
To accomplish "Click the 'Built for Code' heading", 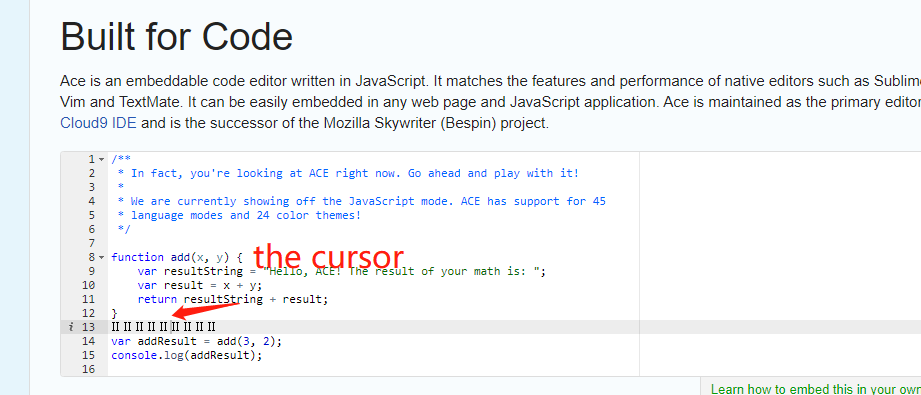I will 176,36.
